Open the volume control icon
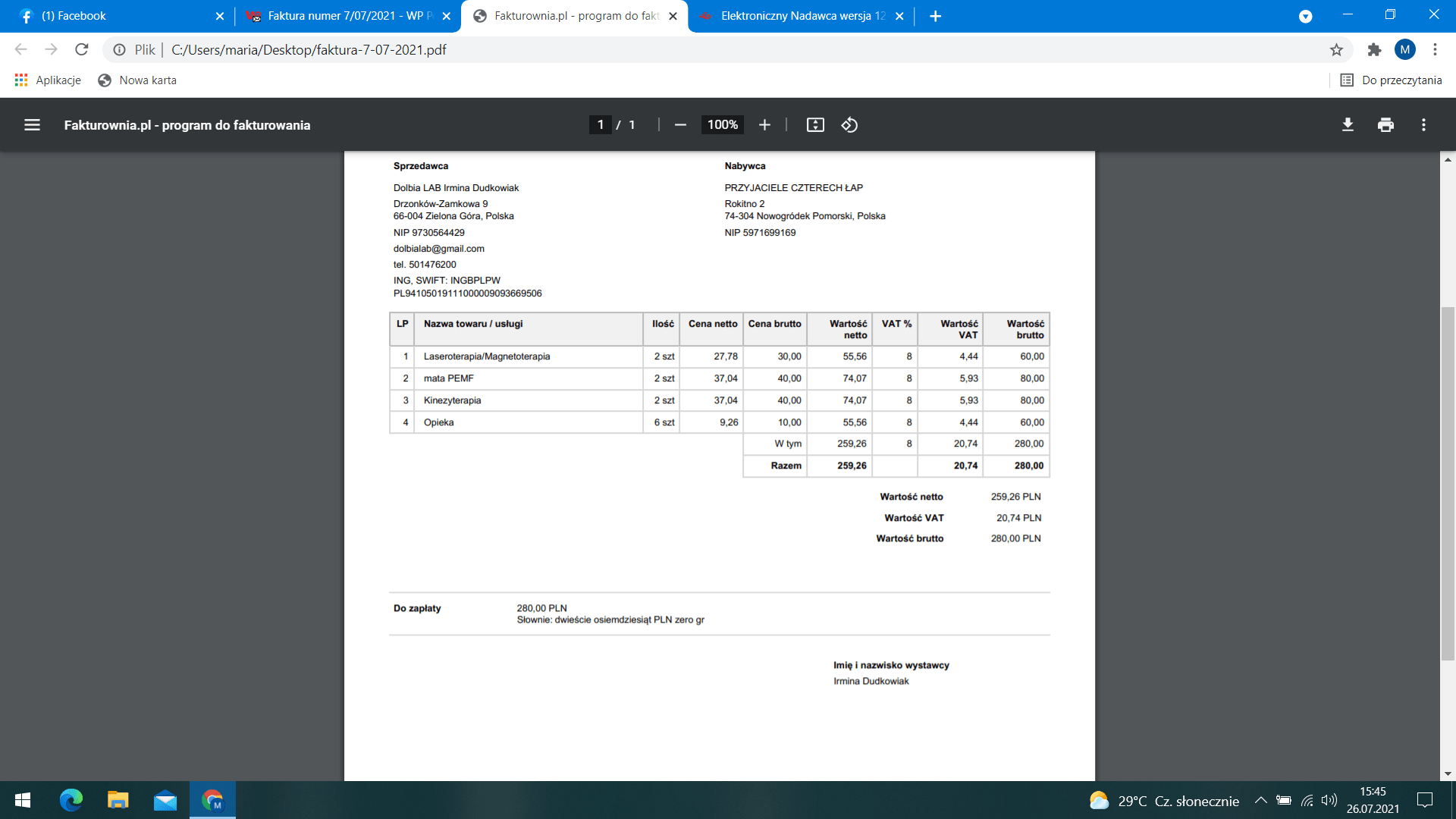Viewport: 1456px width, 819px height. 1329,800
